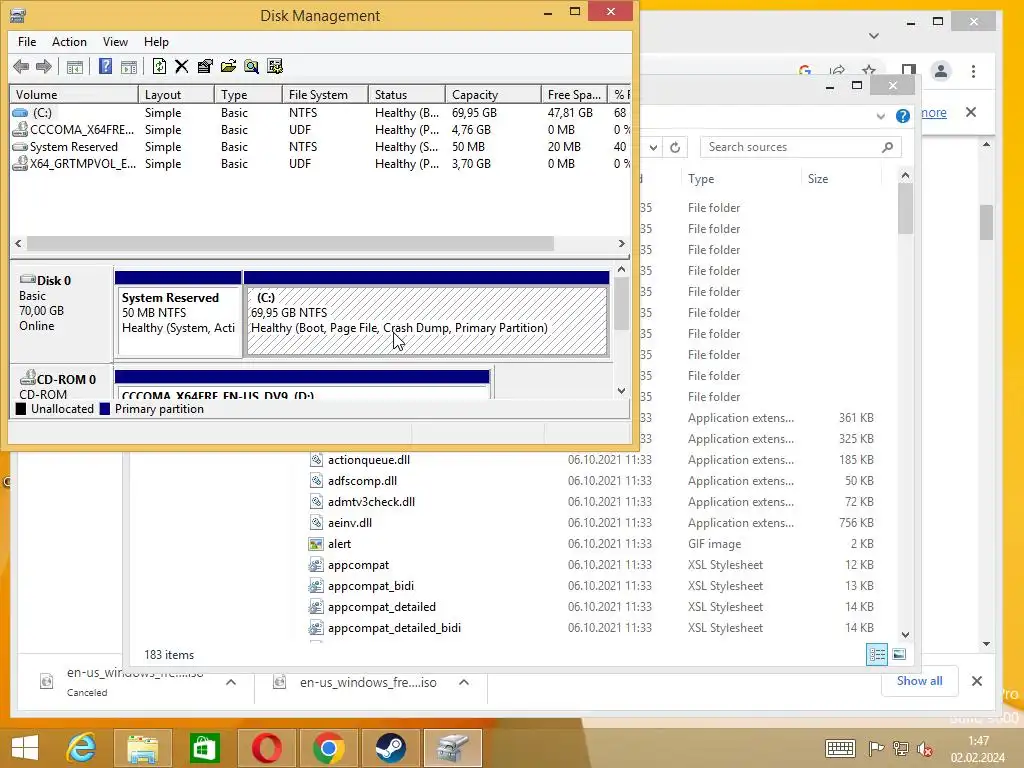The image size is (1024, 768).
Task: Sort volumes by the Volume column header
Action: tap(74, 95)
